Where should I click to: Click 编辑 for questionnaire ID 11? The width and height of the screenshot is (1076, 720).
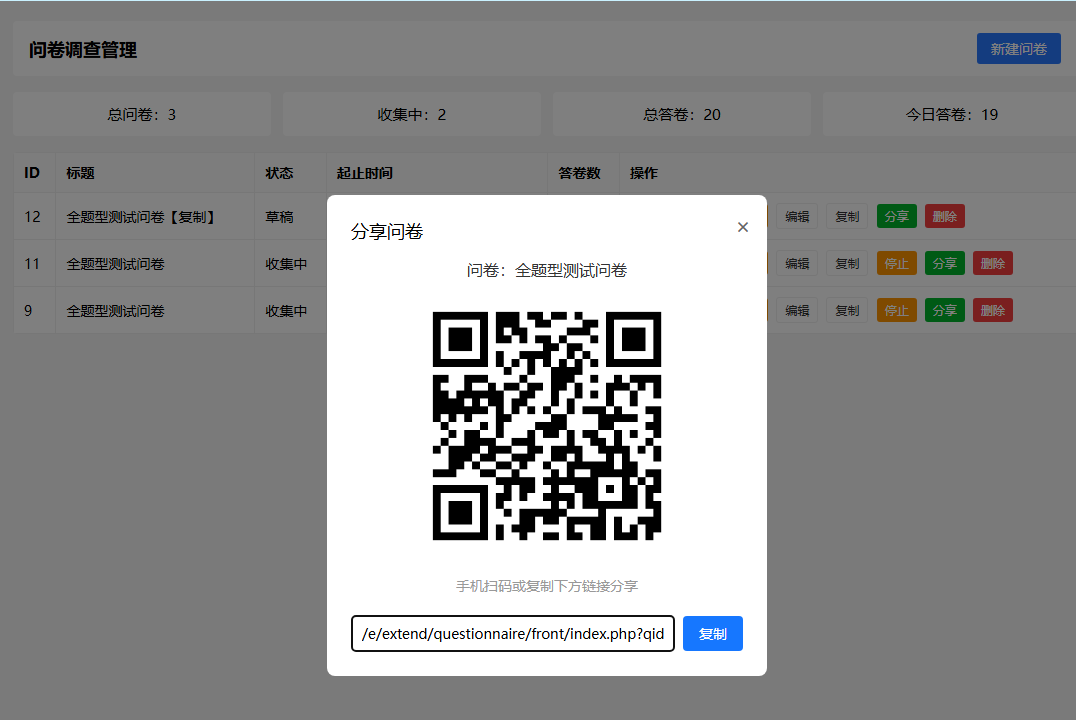(x=797, y=264)
